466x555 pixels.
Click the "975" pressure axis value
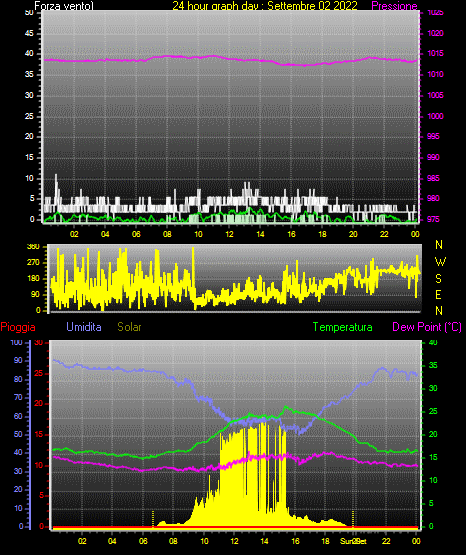pyautogui.click(x=433, y=219)
